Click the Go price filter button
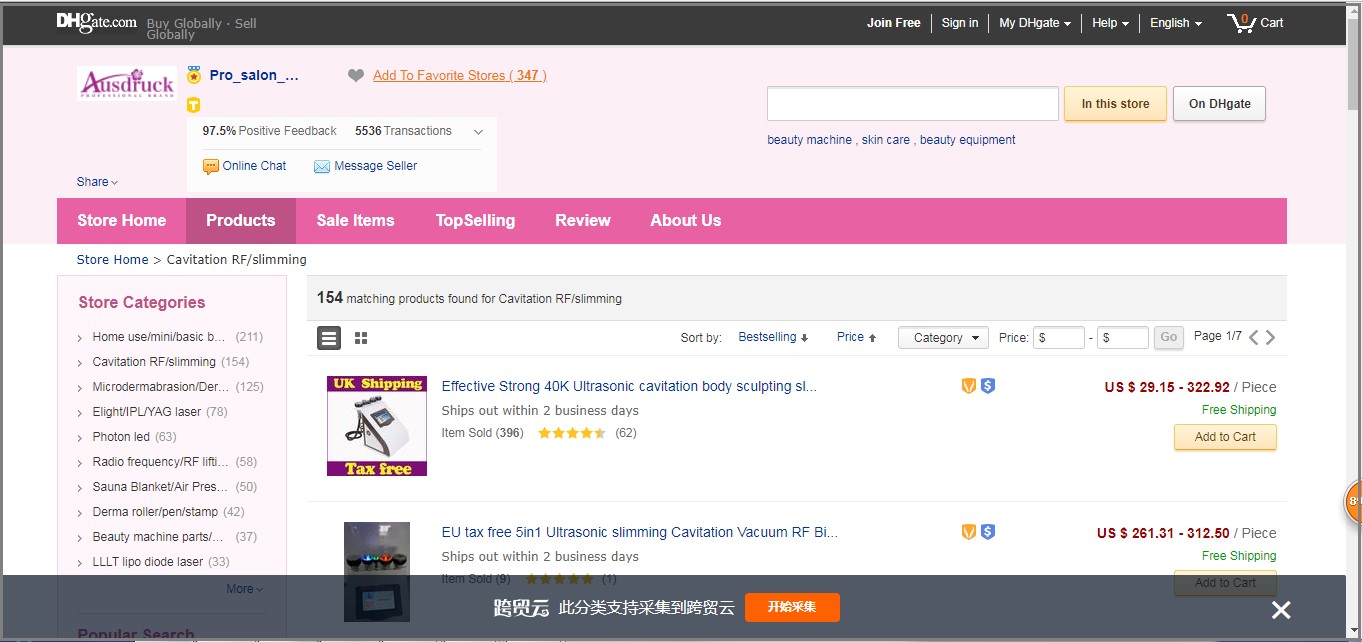Viewport: 1362px width, 642px height. [x=1168, y=338]
